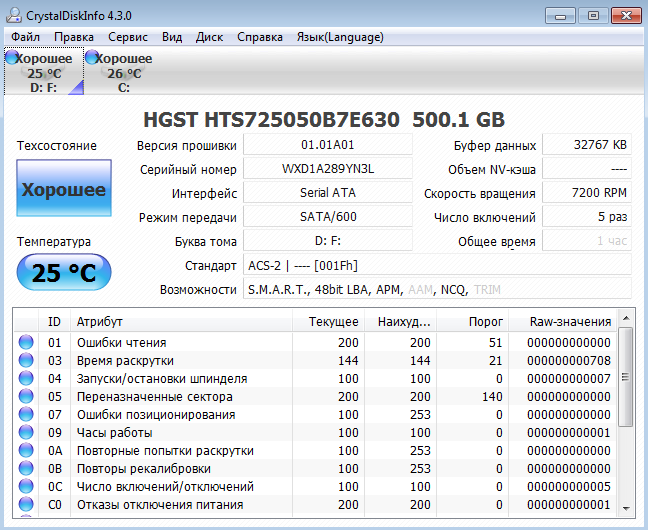Open the Язык(Language) menu
648x530 pixels.
tap(340, 37)
